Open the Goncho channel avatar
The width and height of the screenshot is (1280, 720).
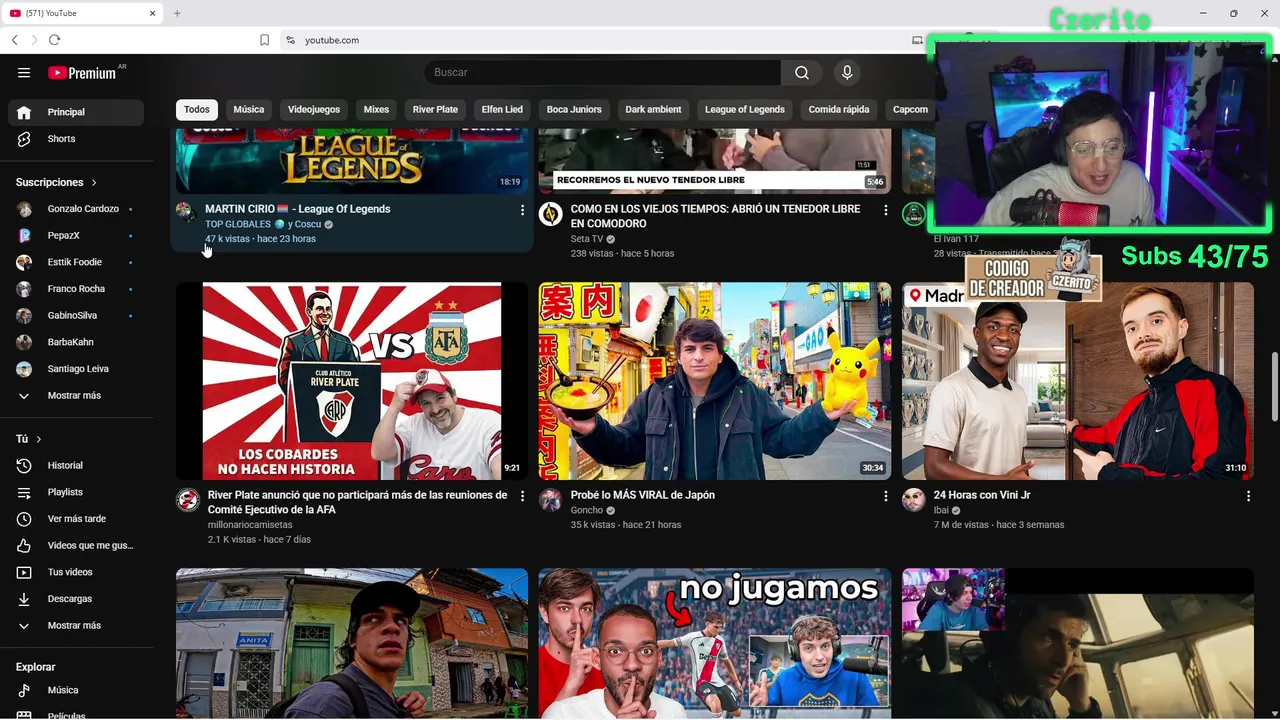coord(551,500)
